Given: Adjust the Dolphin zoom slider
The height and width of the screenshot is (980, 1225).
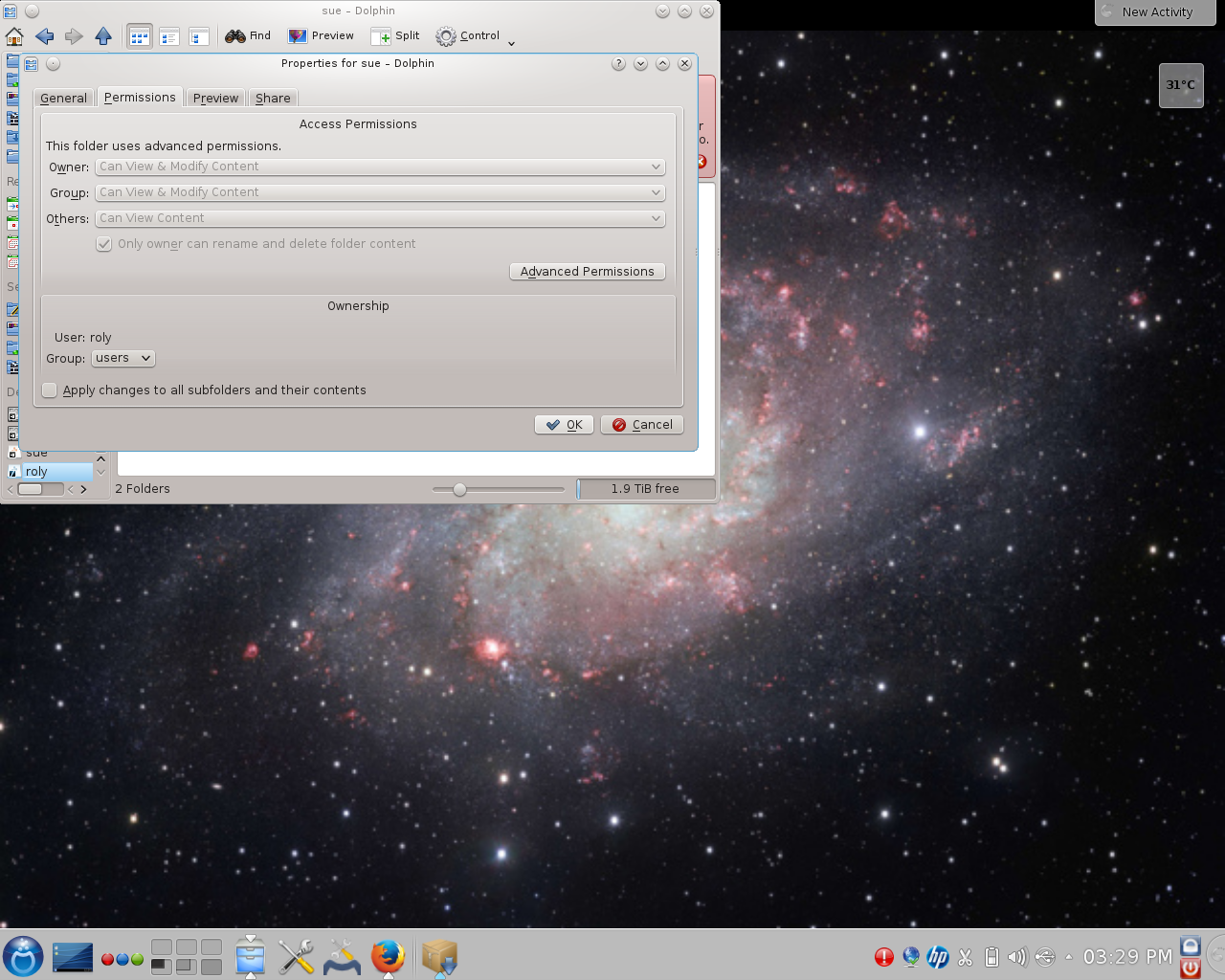Looking at the screenshot, I should point(459,489).
